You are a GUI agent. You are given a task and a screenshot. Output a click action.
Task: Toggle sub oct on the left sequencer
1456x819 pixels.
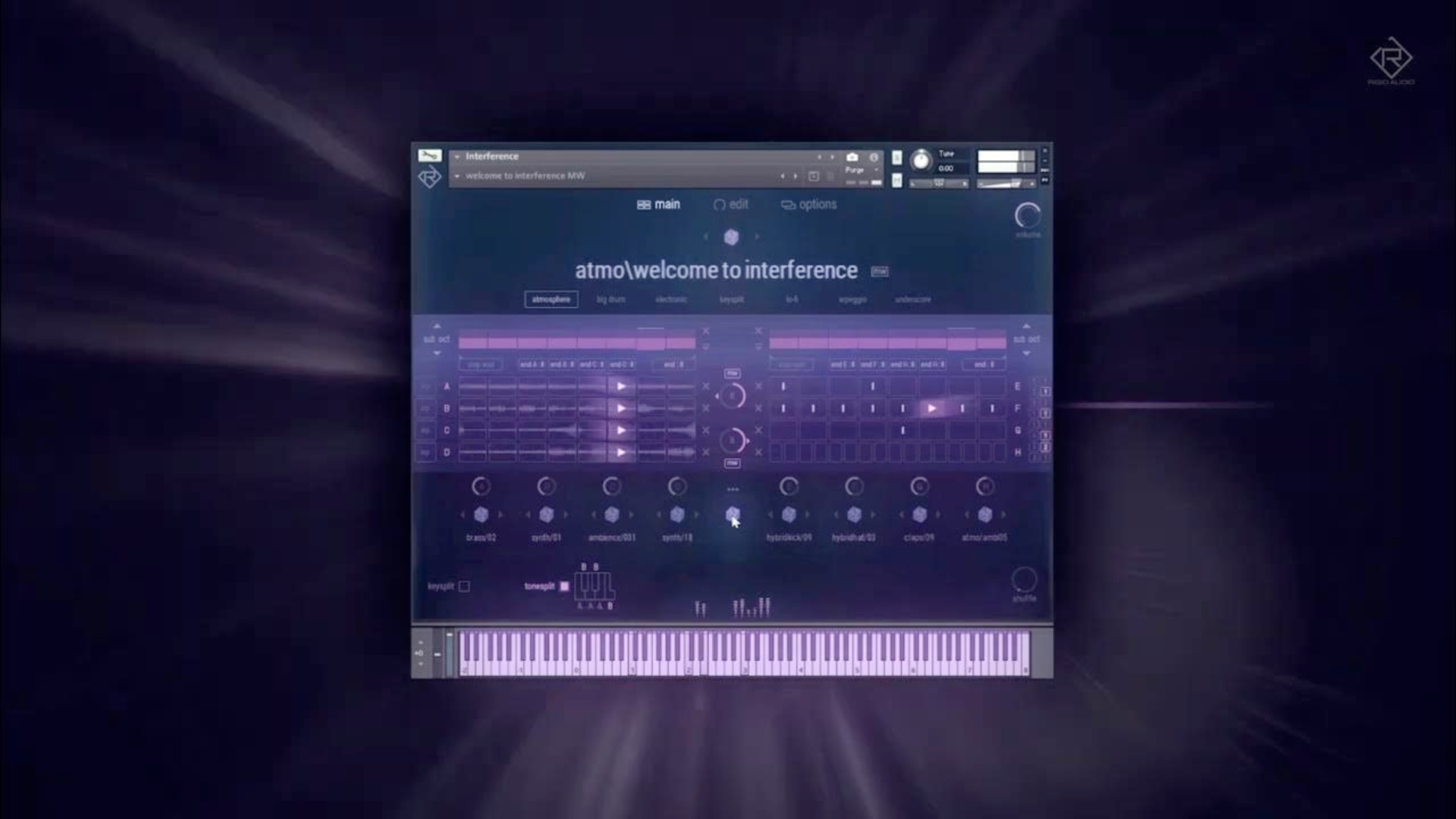pos(436,339)
